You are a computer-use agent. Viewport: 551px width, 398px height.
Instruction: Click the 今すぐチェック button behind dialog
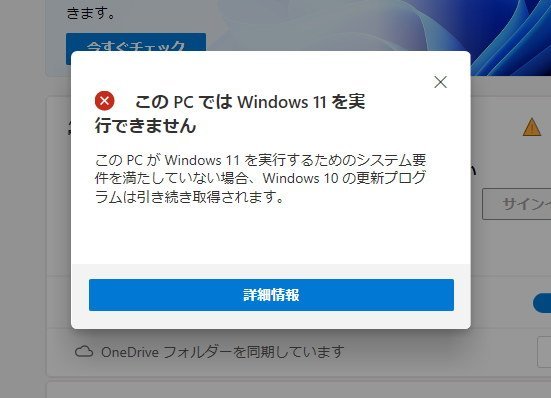[x=136, y=42]
